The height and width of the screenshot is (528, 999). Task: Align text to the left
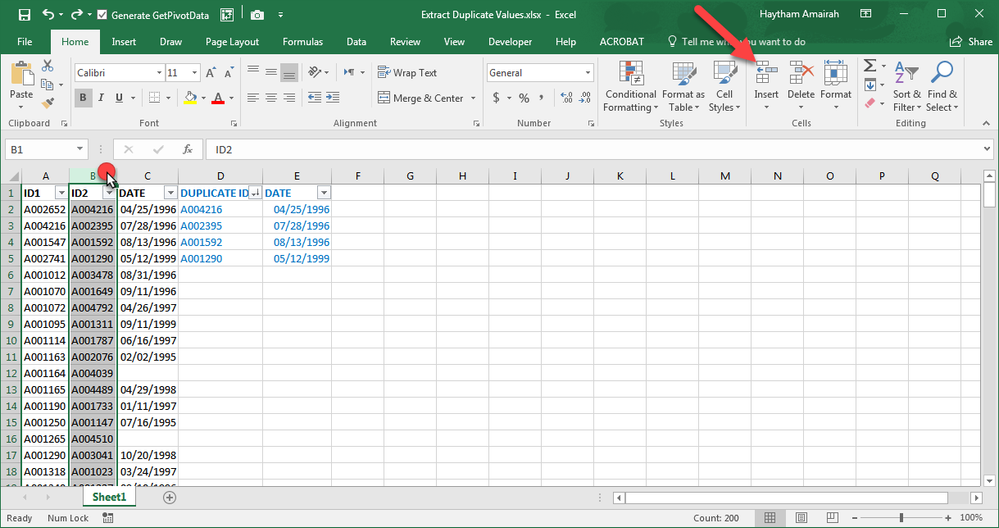pyautogui.click(x=253, y=97)
